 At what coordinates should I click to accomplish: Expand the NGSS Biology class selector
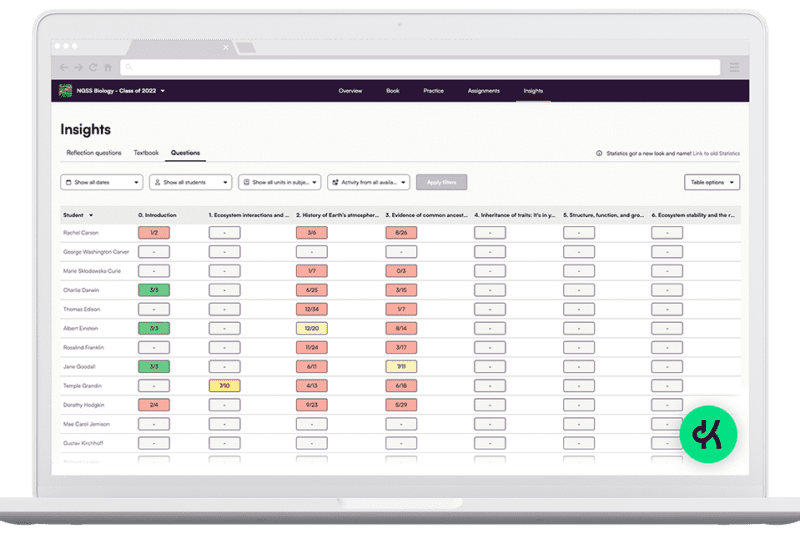point(163,91)
